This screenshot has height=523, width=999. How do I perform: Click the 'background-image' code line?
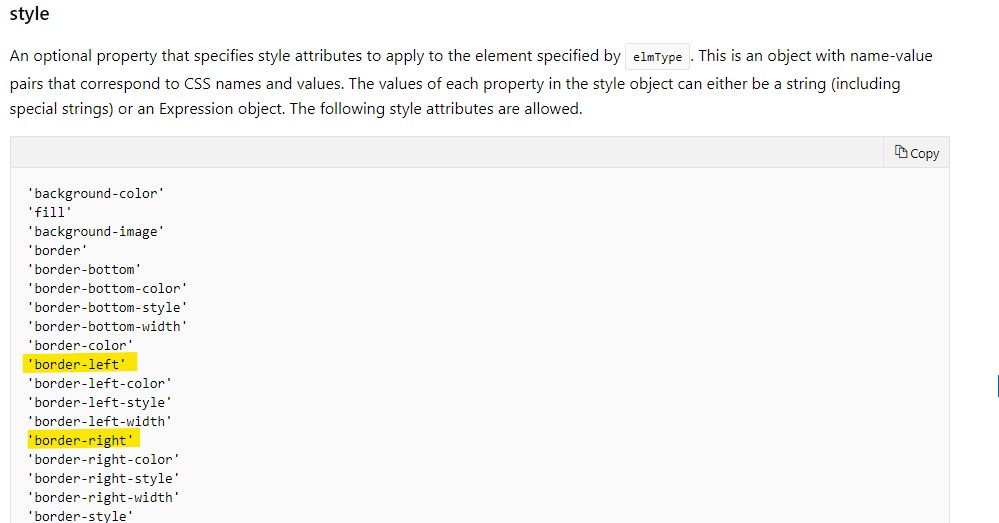tap(96, 231)
